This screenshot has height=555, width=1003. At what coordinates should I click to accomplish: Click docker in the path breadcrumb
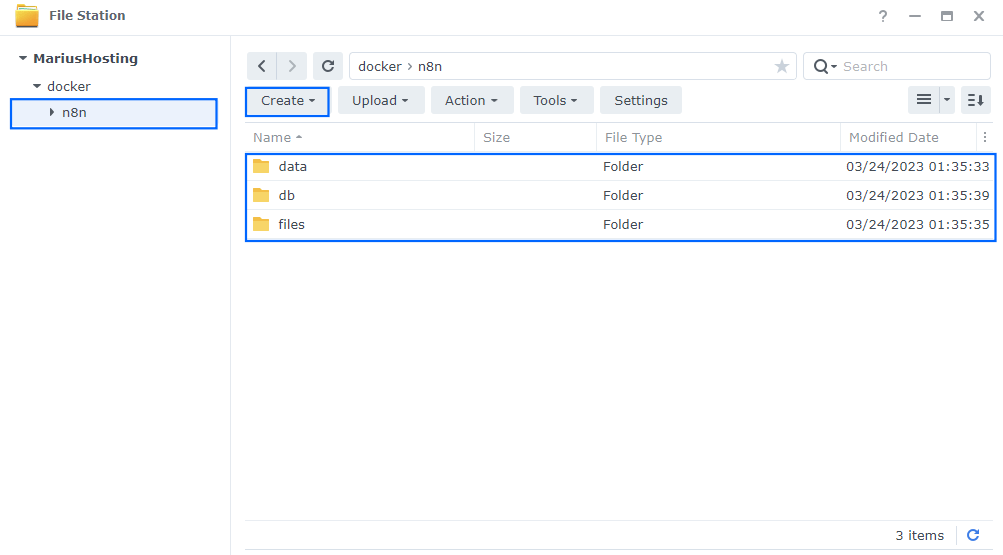click(x=380, y=66)
